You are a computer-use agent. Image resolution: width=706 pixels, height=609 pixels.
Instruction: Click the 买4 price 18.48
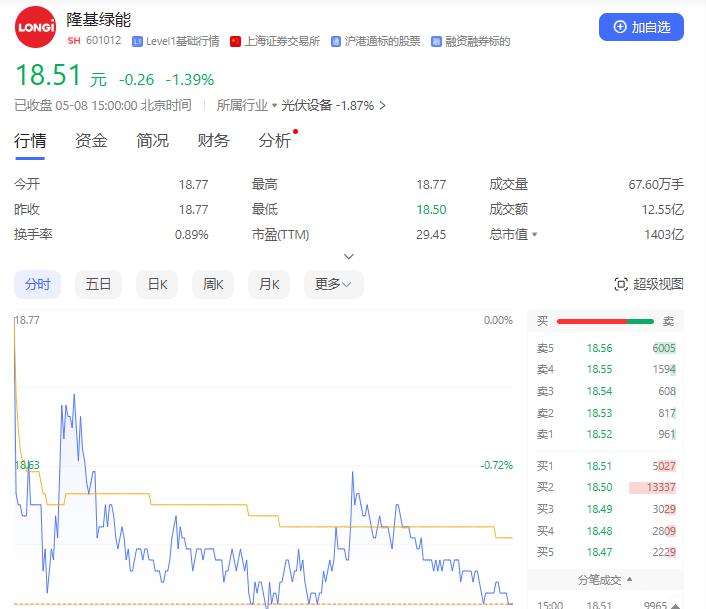pyautogui.click(x=599, y=531)
